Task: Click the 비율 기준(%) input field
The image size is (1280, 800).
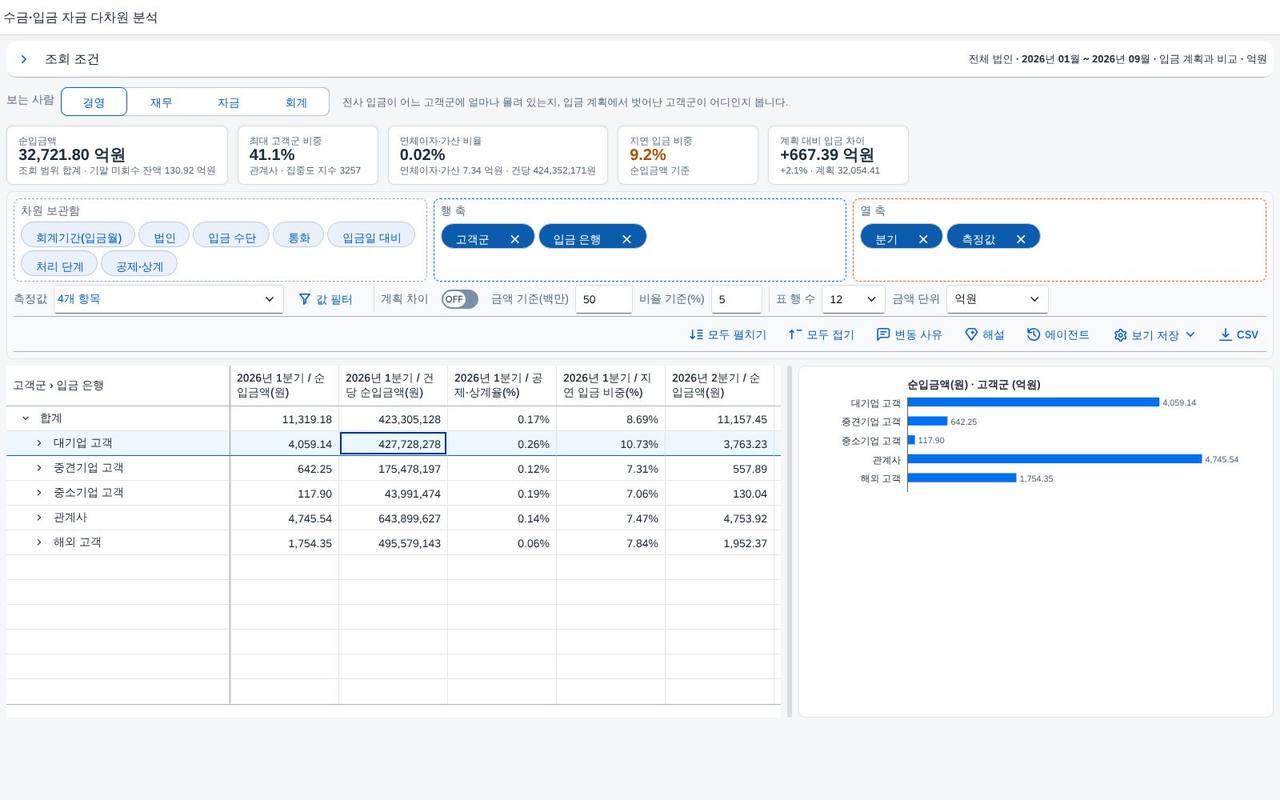Action: click(737, 299)
